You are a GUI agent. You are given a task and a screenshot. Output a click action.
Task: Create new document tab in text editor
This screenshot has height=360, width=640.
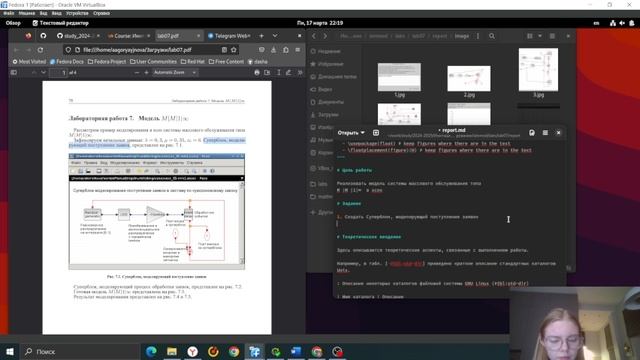pos(376,133)
